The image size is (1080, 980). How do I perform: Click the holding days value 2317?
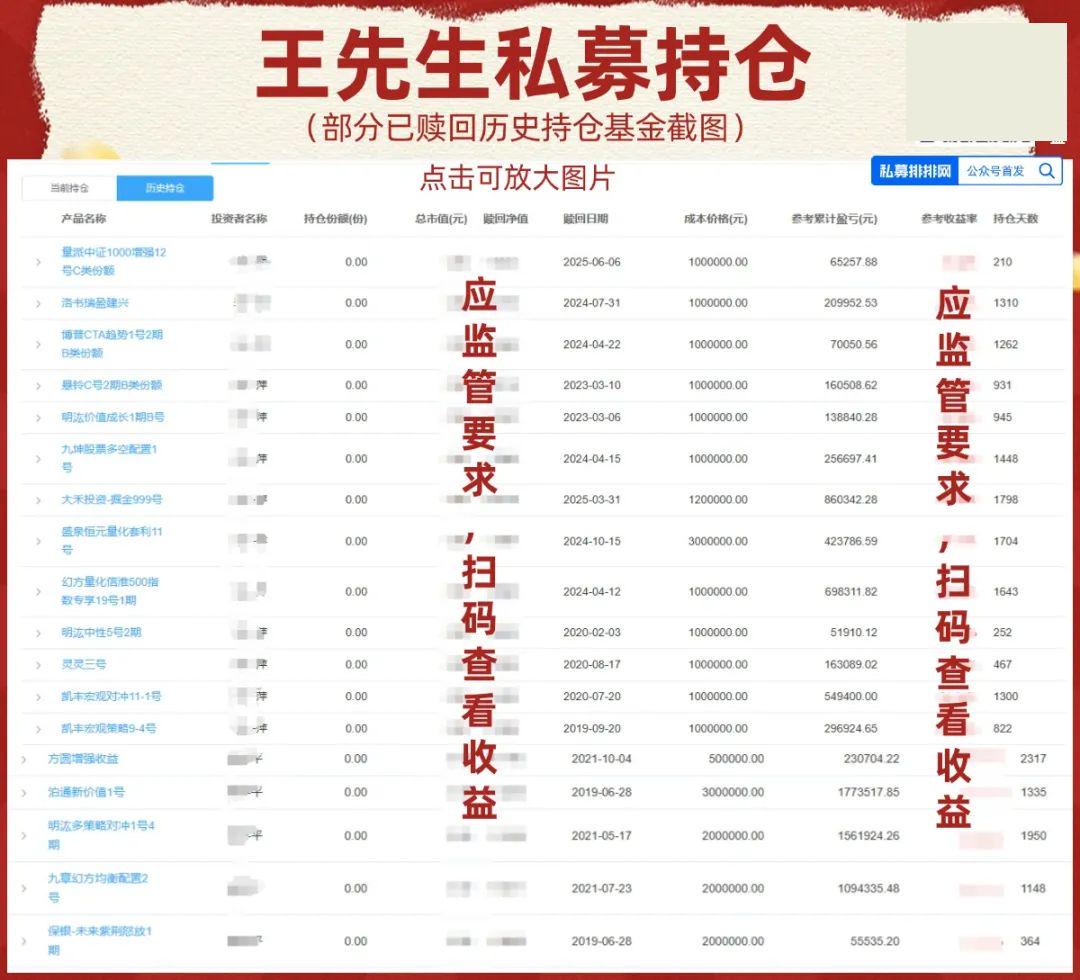coord(1033,759)
